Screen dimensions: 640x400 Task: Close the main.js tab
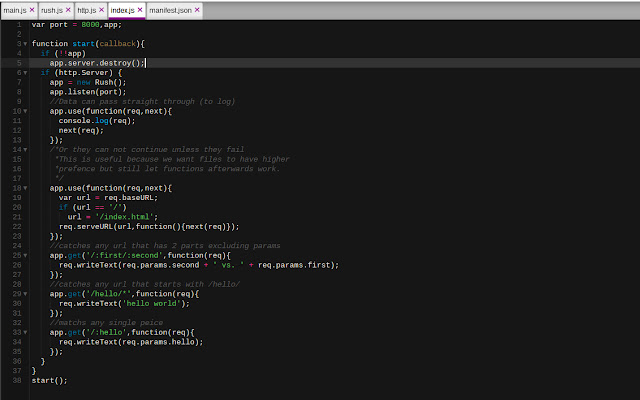point(32,10)
